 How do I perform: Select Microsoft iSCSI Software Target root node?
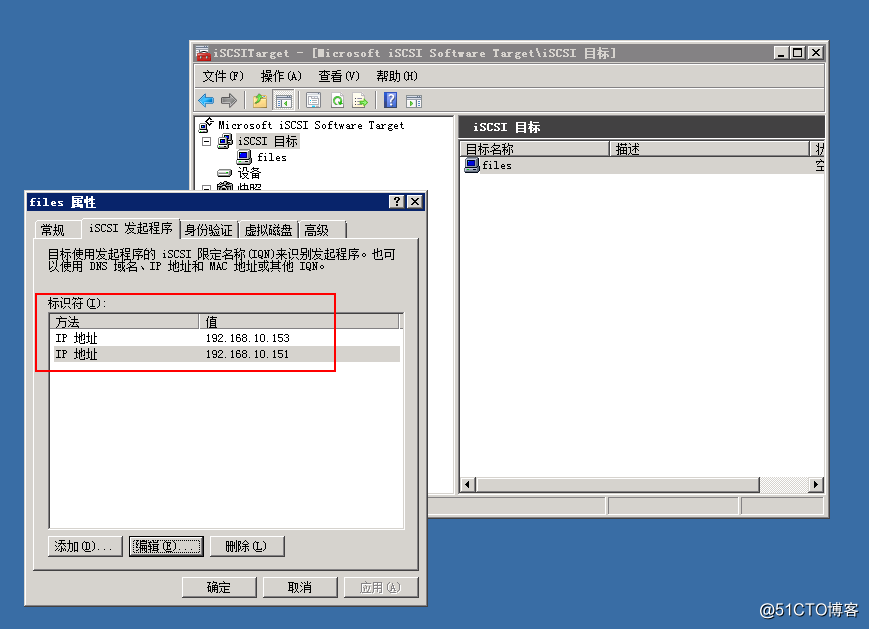pos(310,125)
